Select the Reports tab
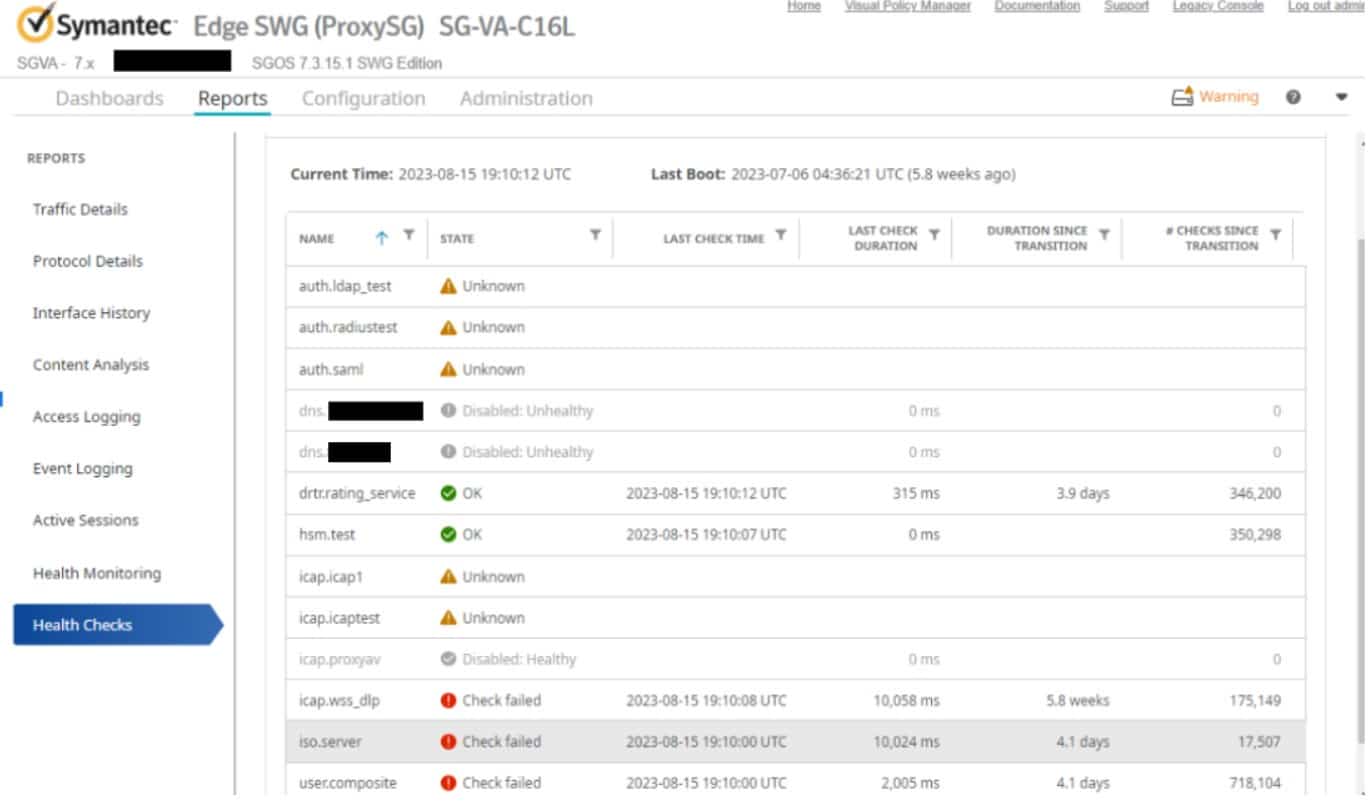This screenshot has width=1370, height=806. 233,98
